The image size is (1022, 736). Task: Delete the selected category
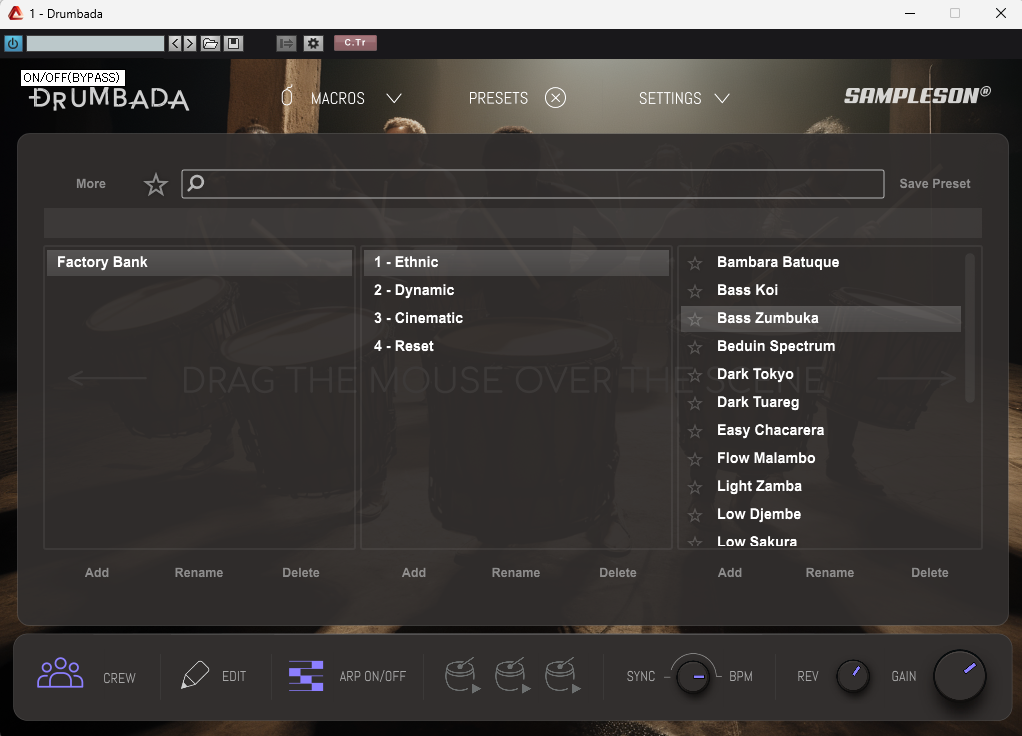point(618,573)
